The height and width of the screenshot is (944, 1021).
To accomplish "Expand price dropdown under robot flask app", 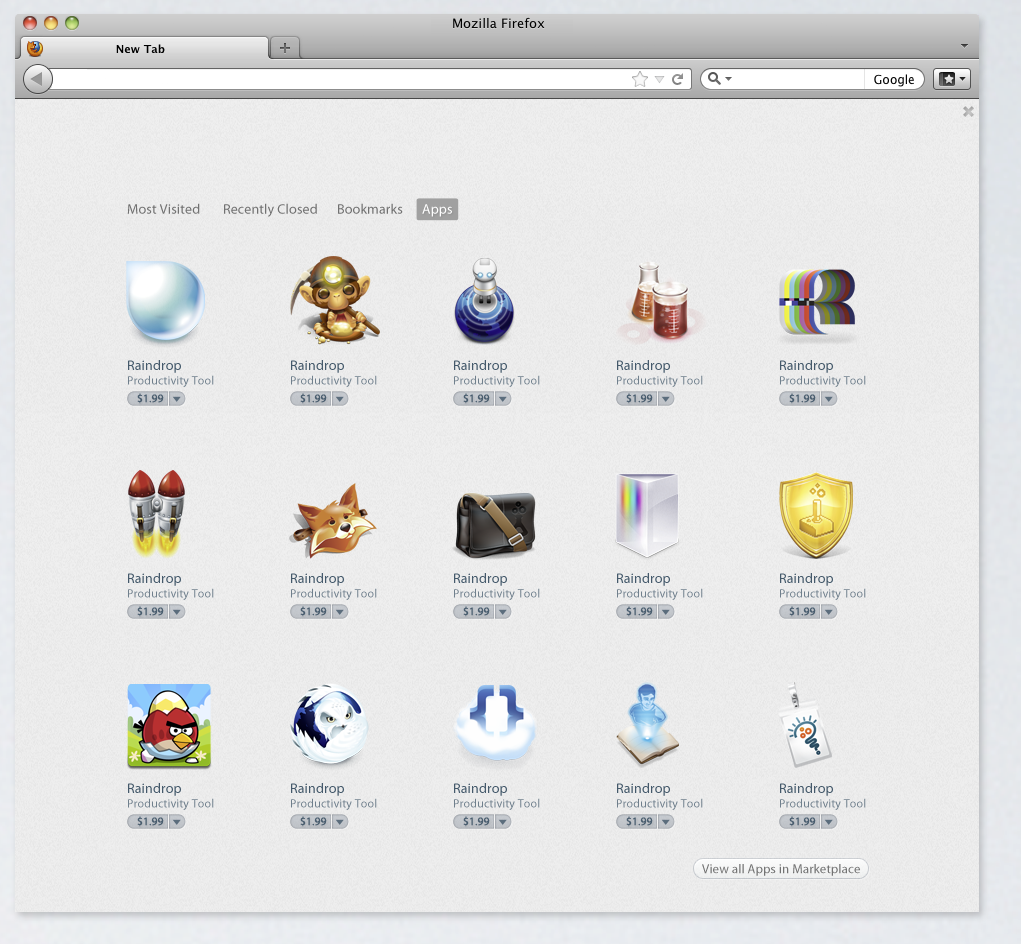I will point(503,398).
